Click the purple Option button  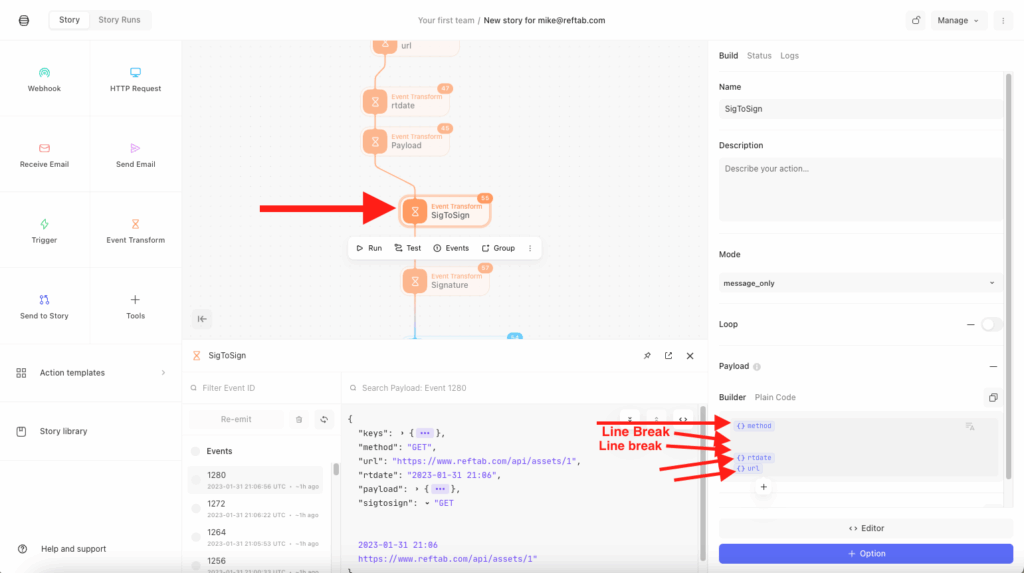coord(865,553)
